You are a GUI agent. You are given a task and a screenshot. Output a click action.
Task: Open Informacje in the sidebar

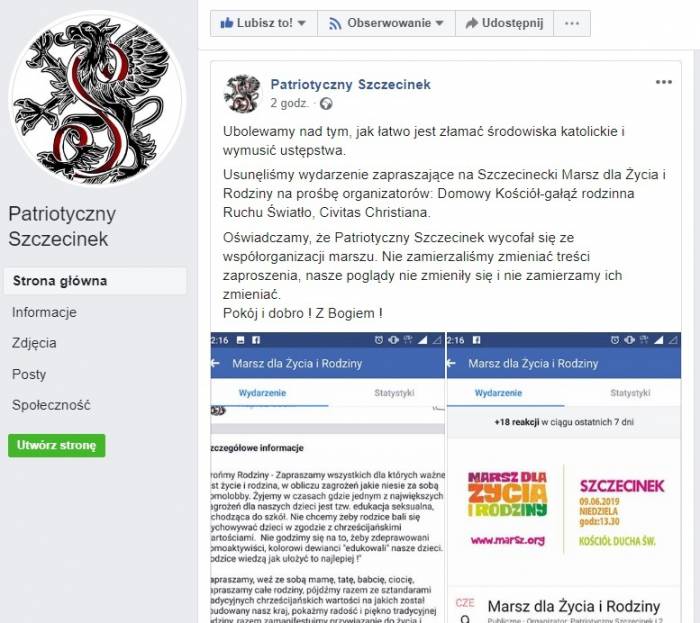(x=44, y=312)
